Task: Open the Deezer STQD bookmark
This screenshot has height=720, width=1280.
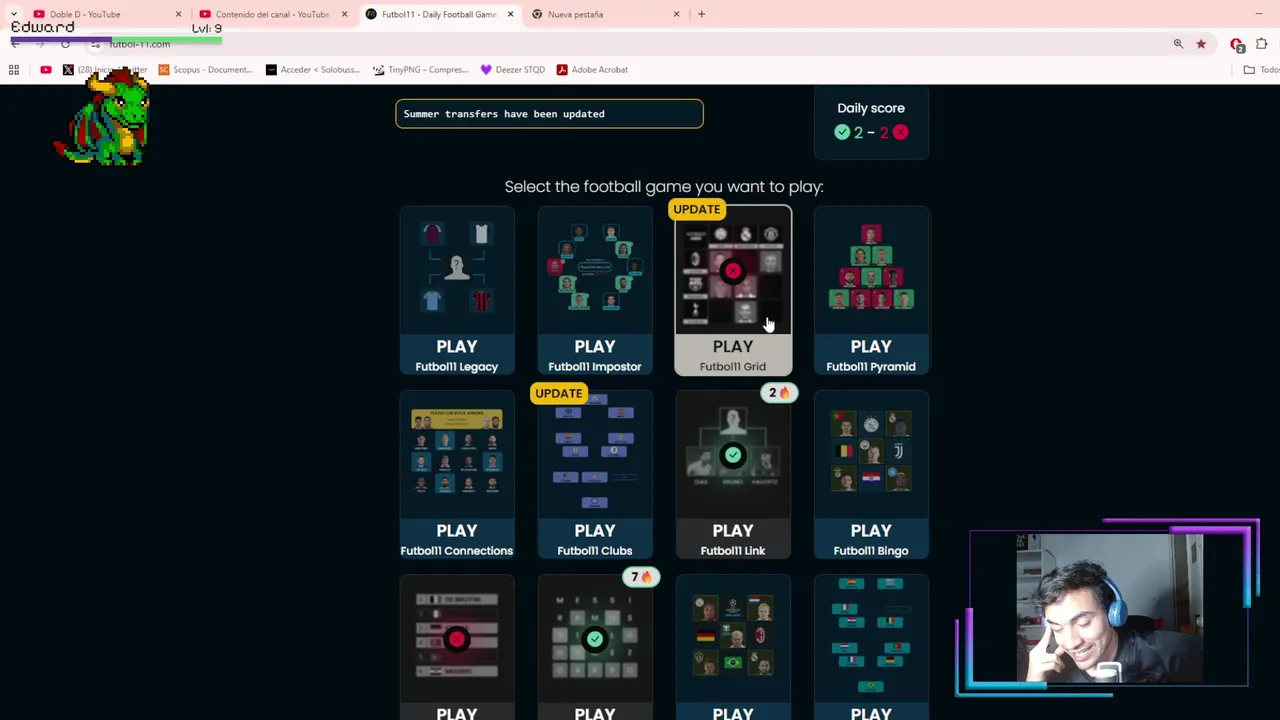Action: pyautogui.click(x=512, y=70)
